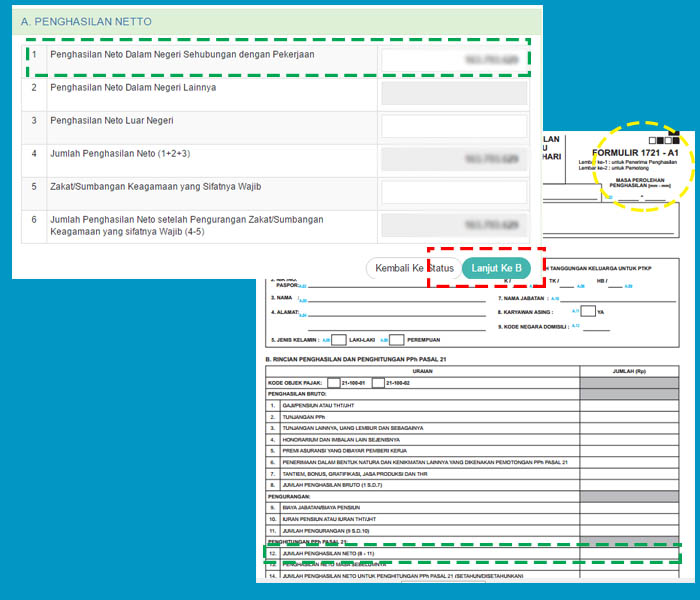Screen dimensions: 700x600
Task: Click the KODE NEGARA DOMISILI field
Action: (x=596, y=327)
